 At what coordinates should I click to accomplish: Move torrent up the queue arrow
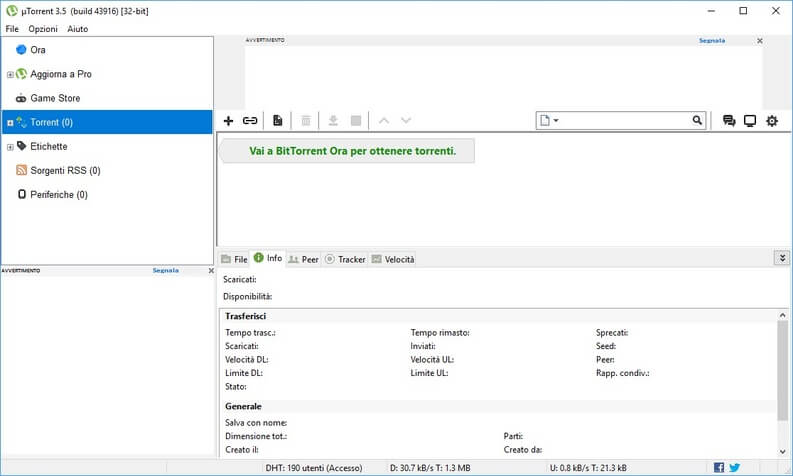click(x=384, y=120)
